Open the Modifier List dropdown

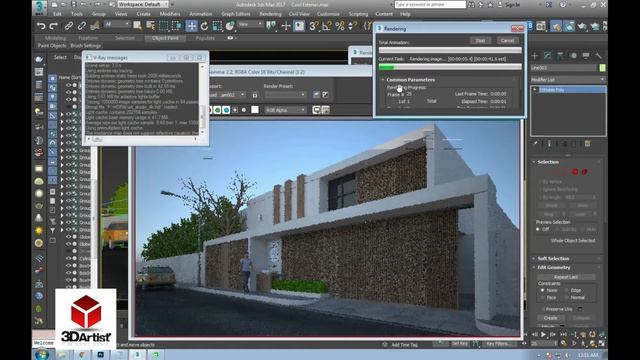[x=568, y=80]
